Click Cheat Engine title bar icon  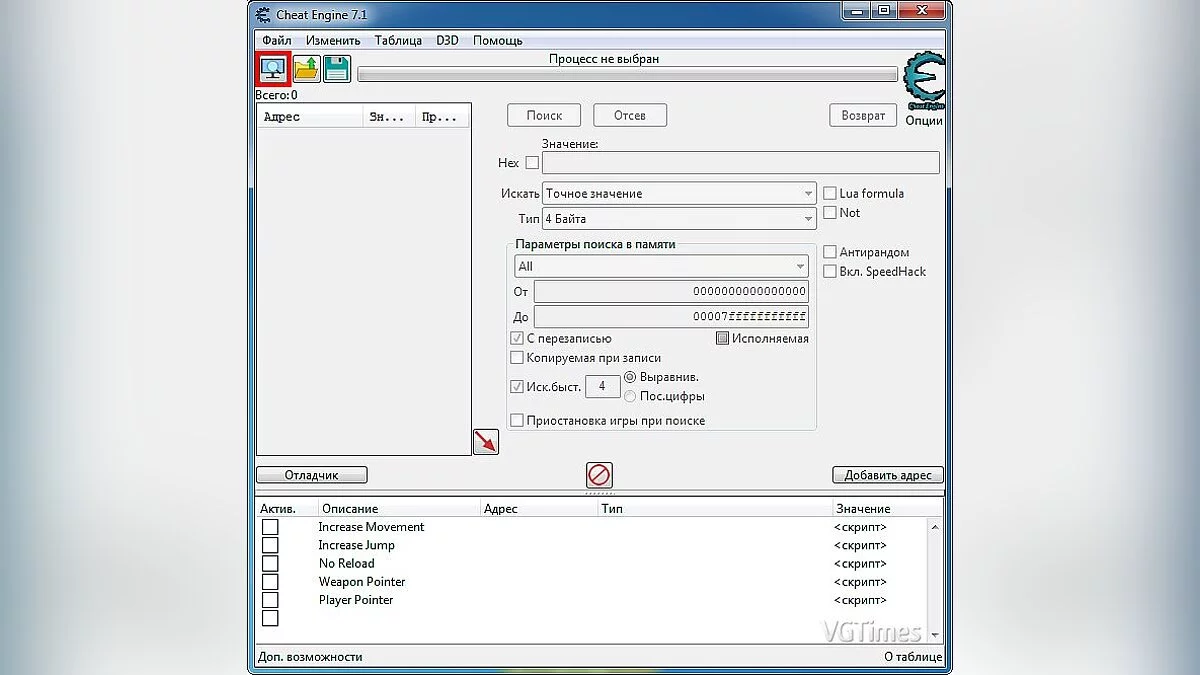(x=263, y=14)
